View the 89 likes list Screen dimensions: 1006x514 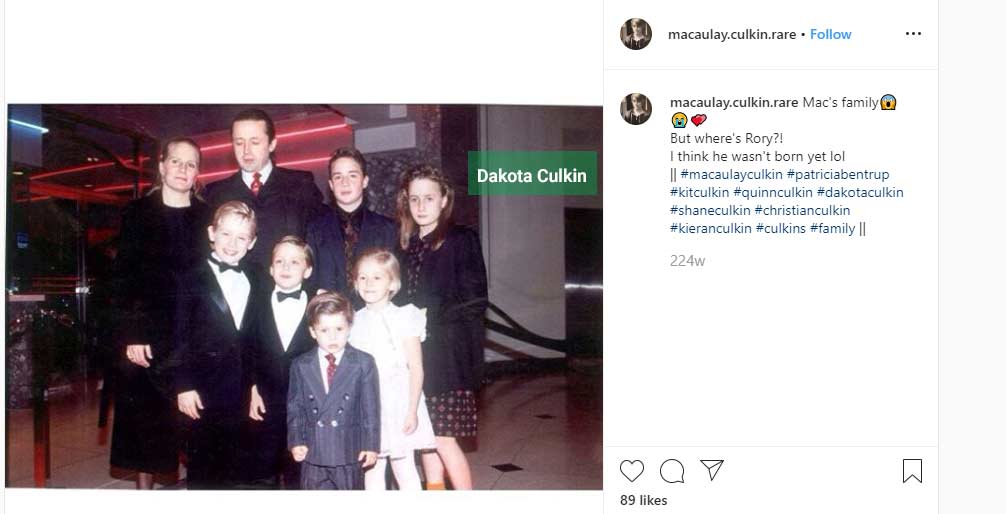click(x=644, y=501)
